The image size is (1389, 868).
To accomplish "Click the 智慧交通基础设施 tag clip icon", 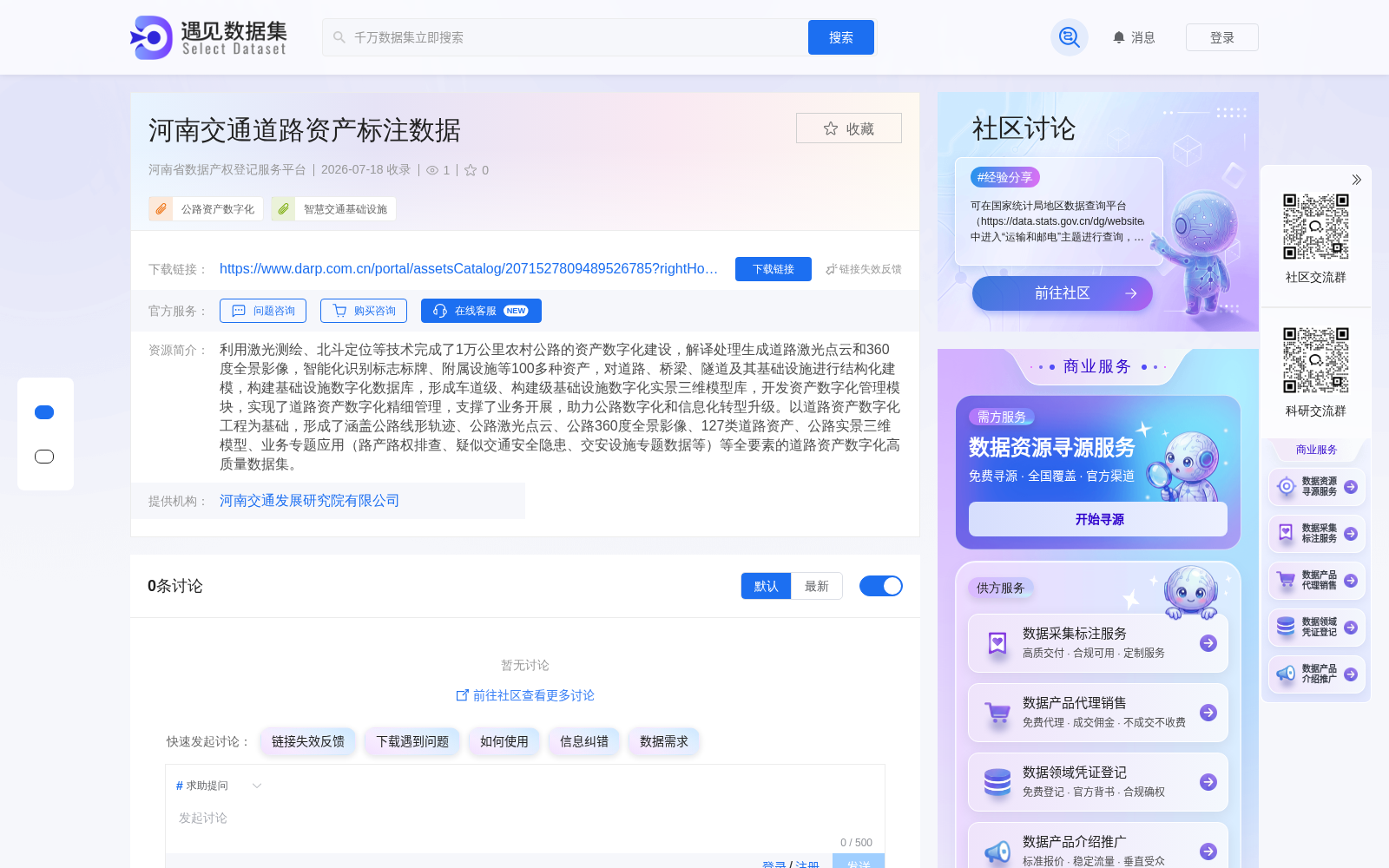I will coord(283,209).
